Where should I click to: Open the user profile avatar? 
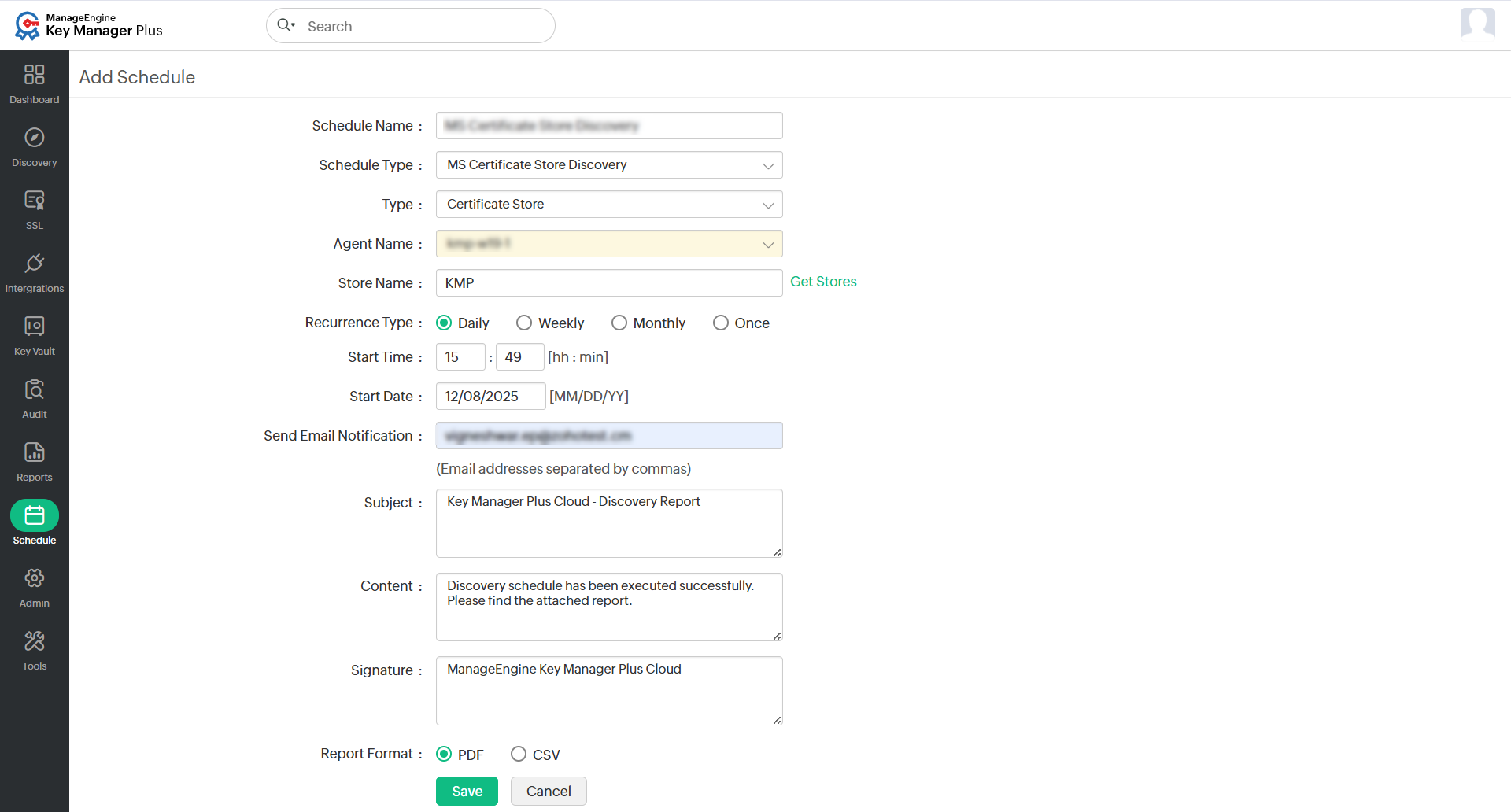tap(1477, 24)
